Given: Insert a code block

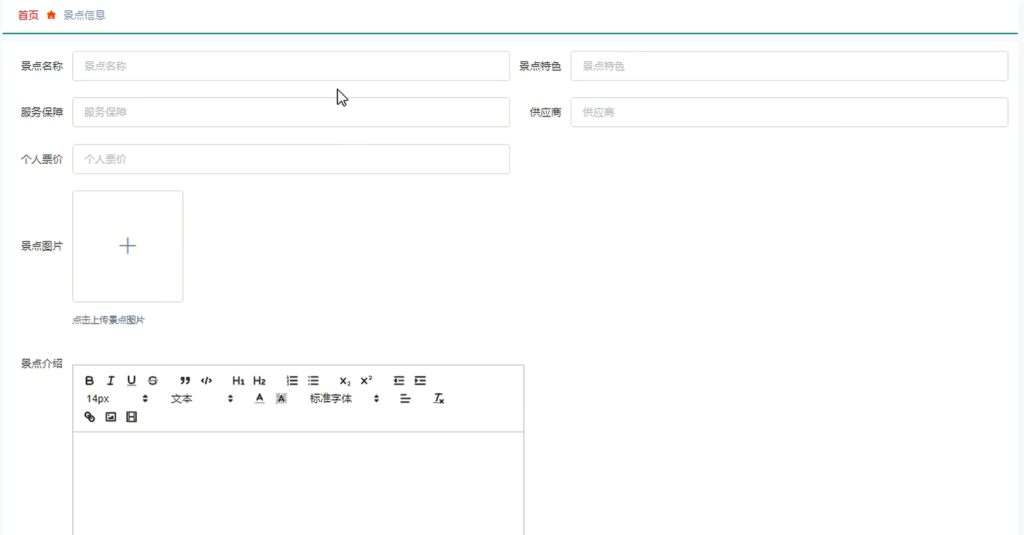Looking at the screenshot, I should click(x=206, y=381).
